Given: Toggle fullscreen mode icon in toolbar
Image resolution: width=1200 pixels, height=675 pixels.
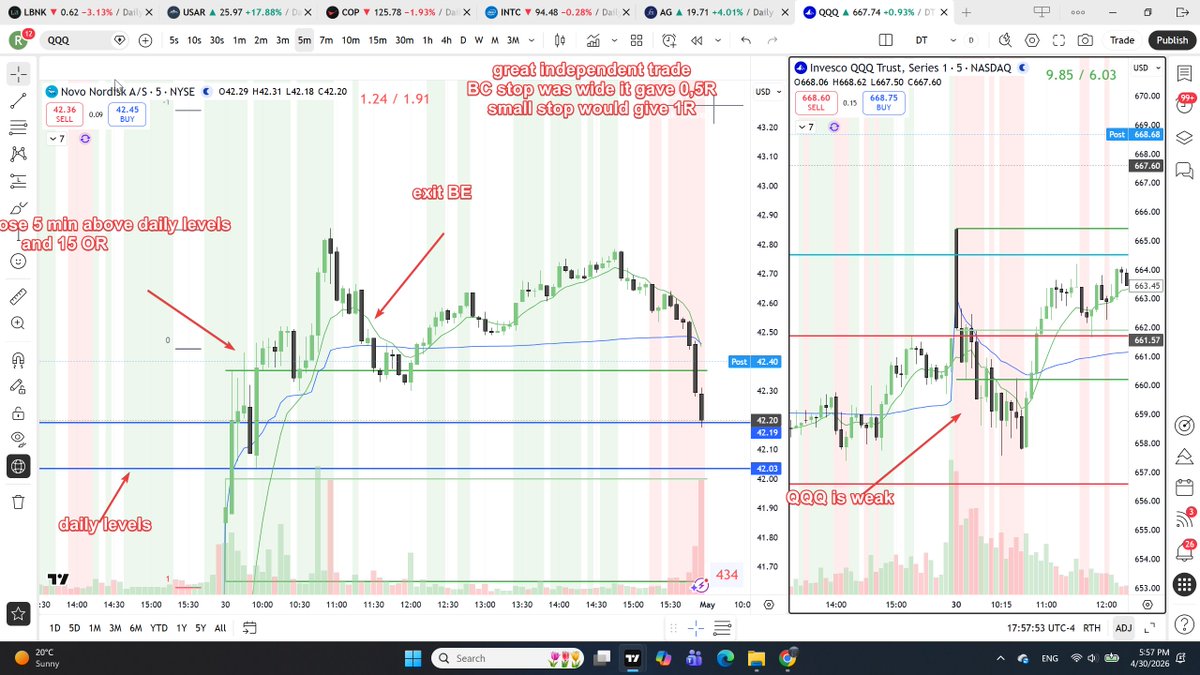Looking at the screenshot, I should (x=1058, y=41).
